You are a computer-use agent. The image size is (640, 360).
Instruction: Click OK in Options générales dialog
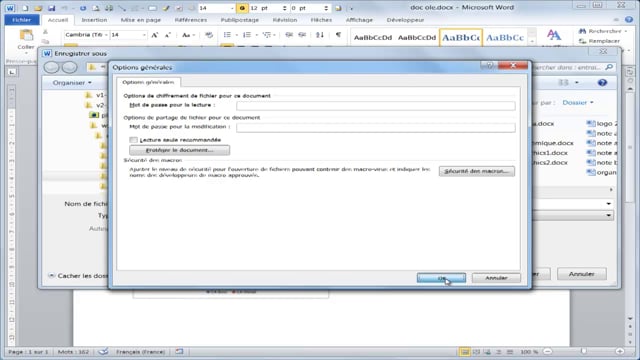[441, 278]
